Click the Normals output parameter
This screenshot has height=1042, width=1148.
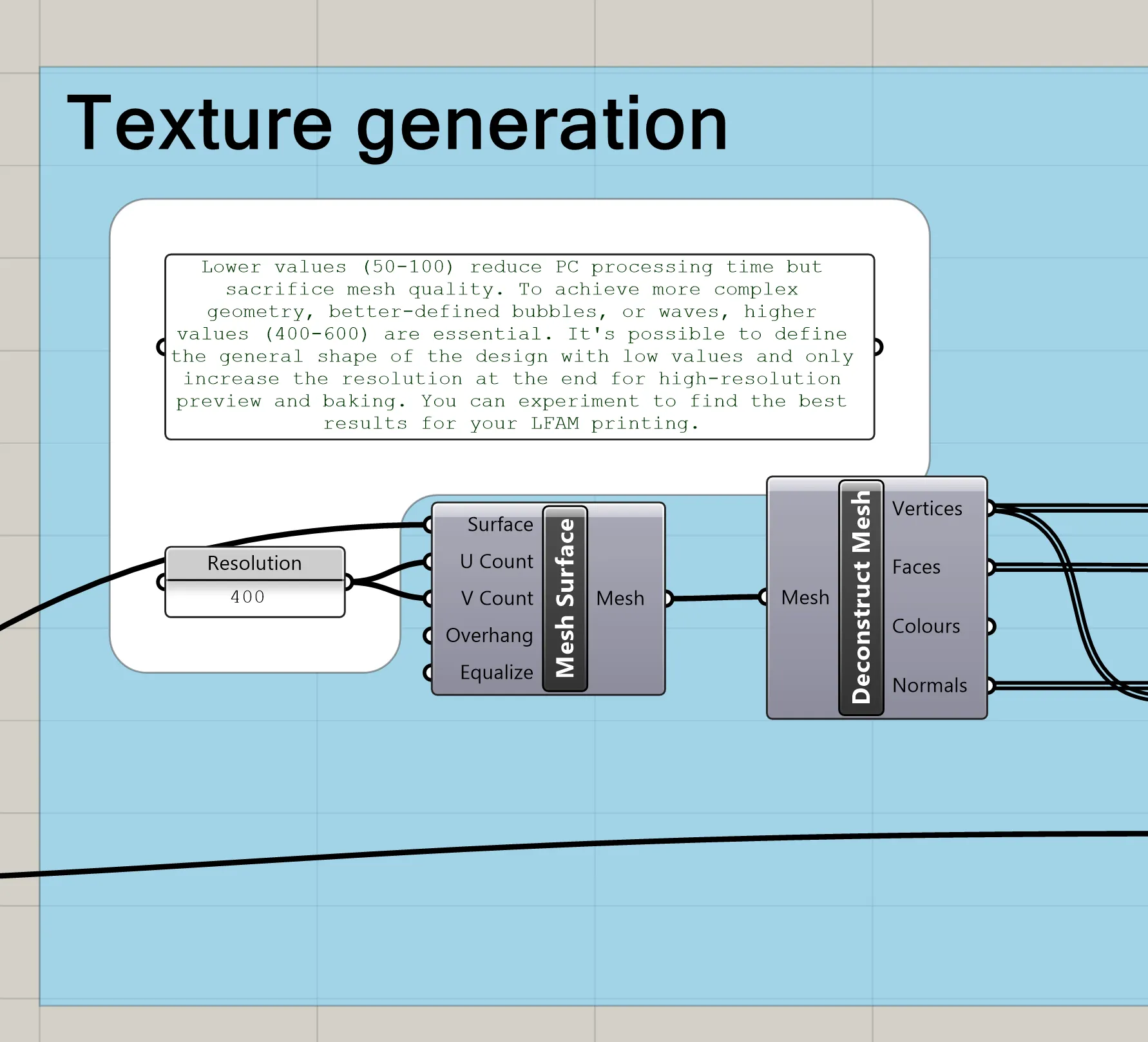pyautogui.click(x=929, y=685)
